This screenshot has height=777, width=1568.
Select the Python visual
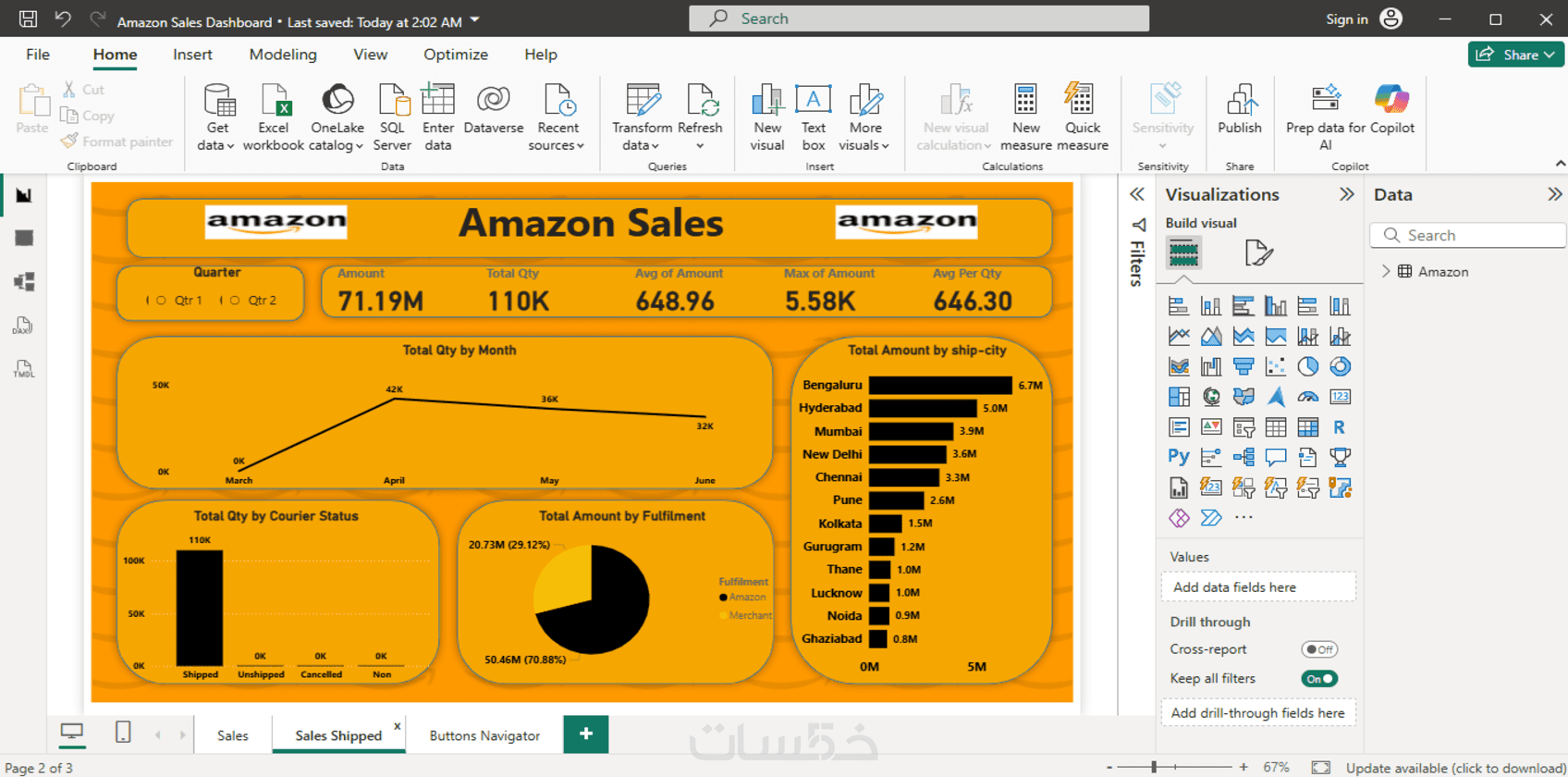(1179, 457)
